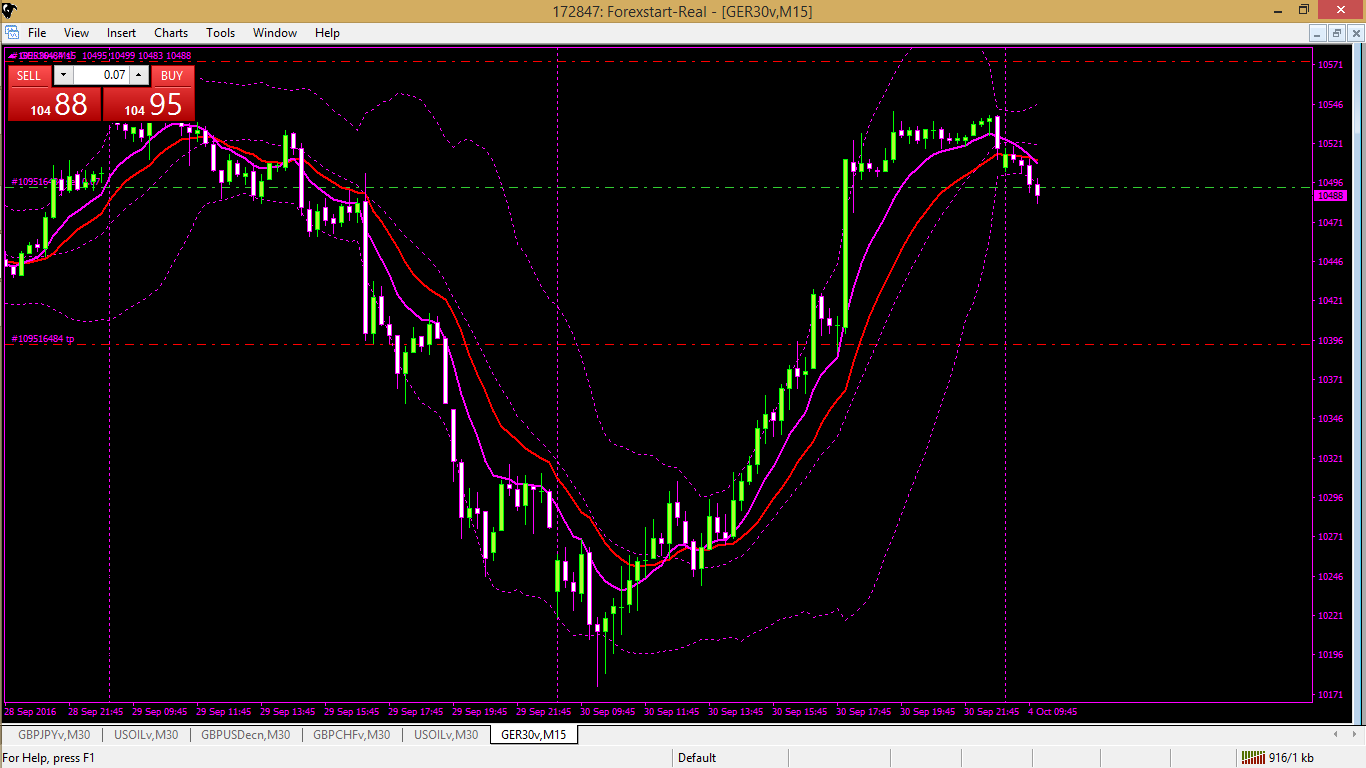Select the GER30v,M15 chart tab
This screenshot has width=1366, height=768.
coord(534,735)
